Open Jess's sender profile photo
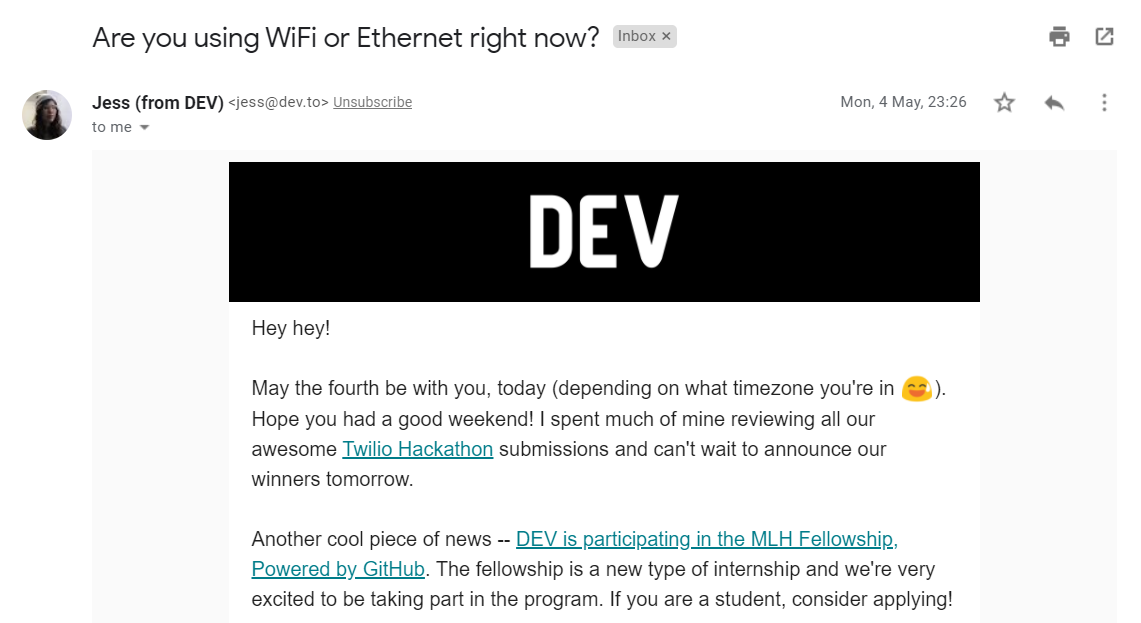Image resolution: width=1141 pixels, height=623 pixels. 47,115
